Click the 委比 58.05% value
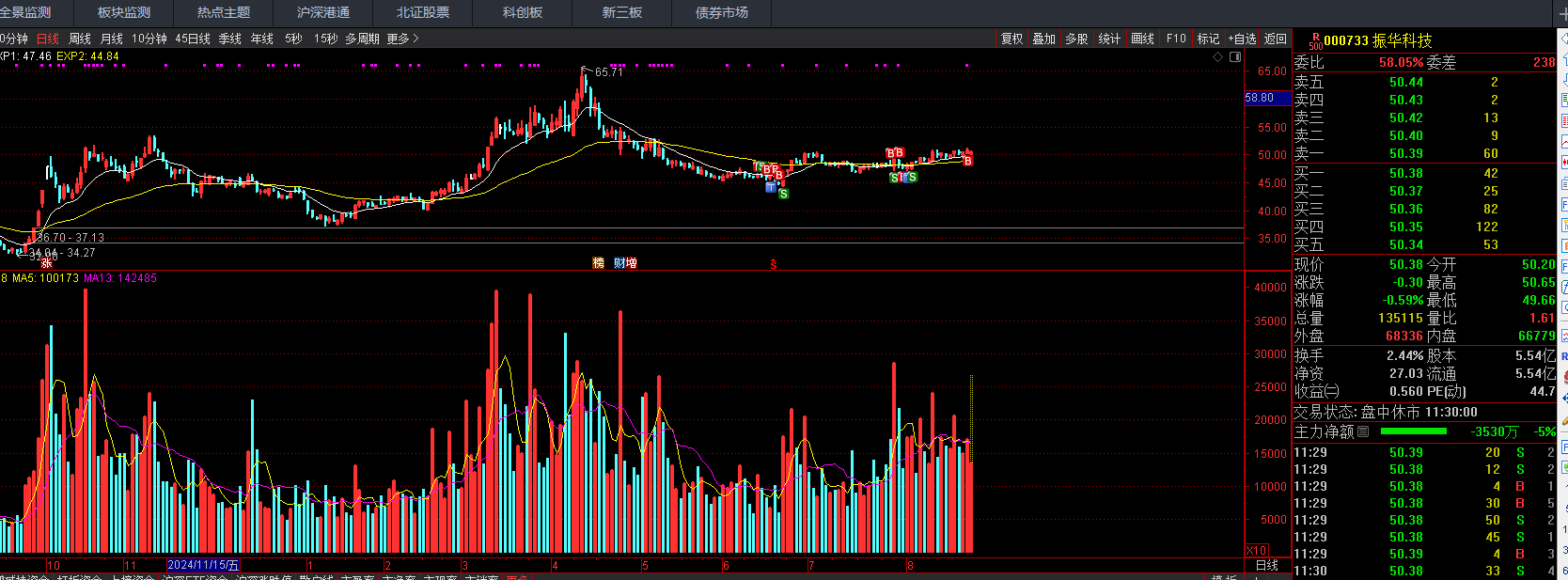 pyautogui.click(x=1402, y=62)
